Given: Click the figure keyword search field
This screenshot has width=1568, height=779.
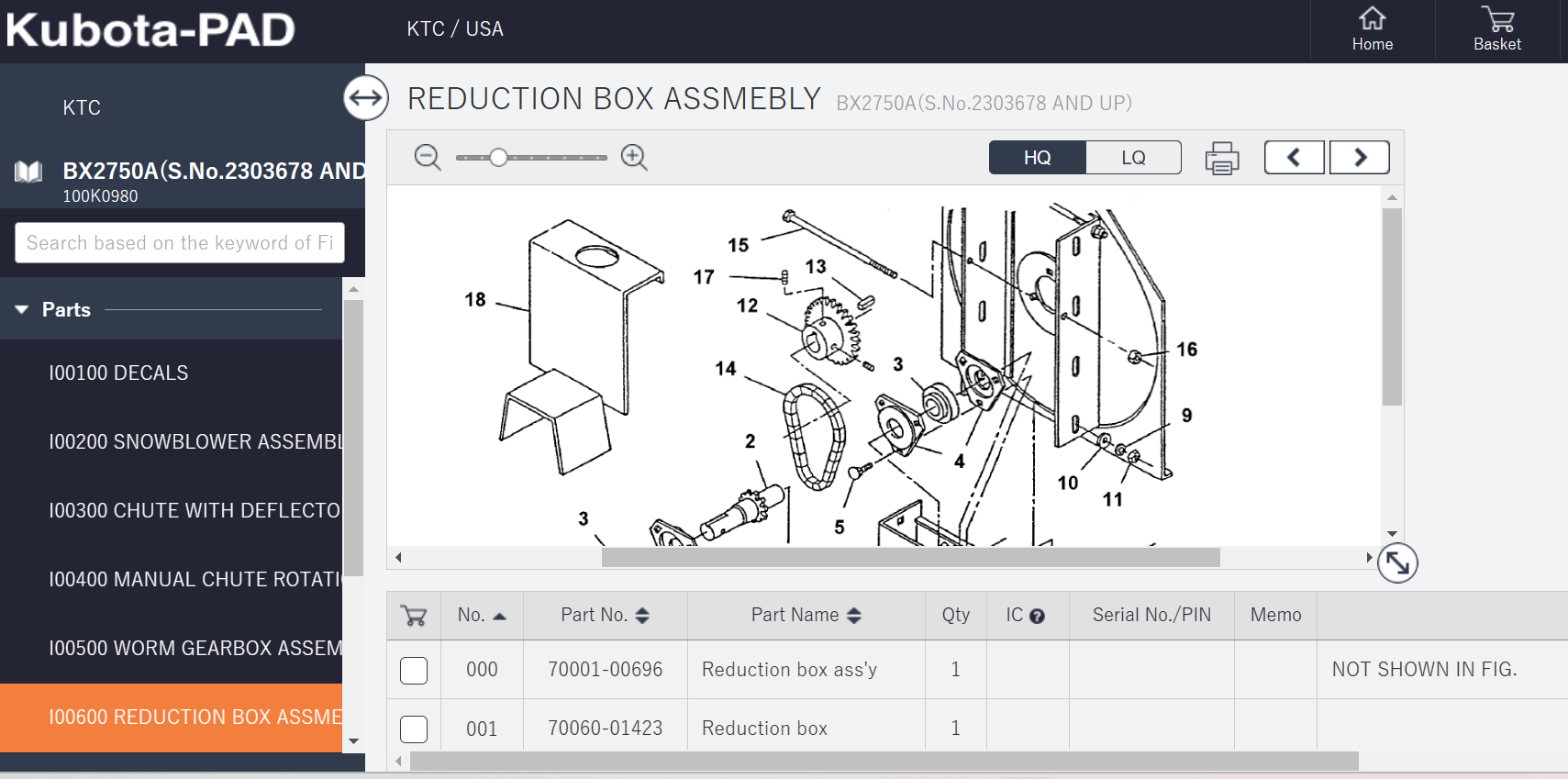Looking at the screenshot, I should (180, 243).
